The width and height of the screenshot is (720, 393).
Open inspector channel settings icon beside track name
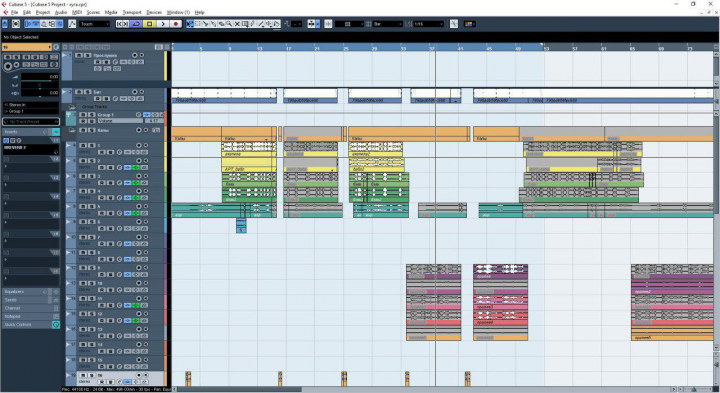tap(56, 47)
